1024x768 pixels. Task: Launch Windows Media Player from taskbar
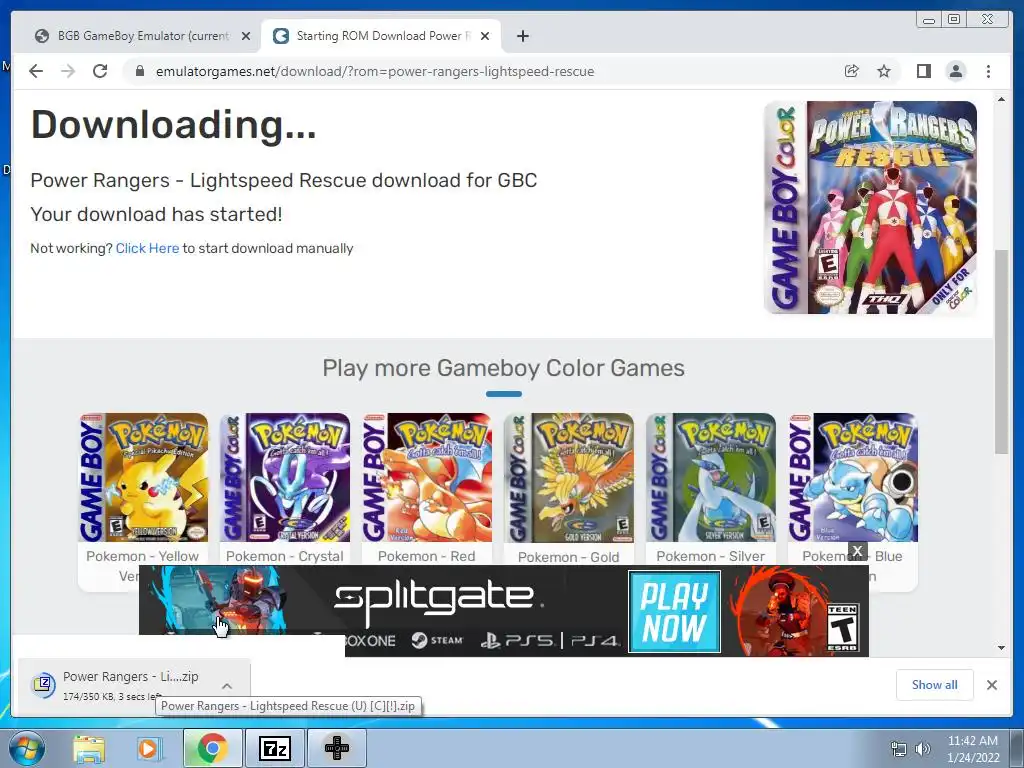[148, 749]
